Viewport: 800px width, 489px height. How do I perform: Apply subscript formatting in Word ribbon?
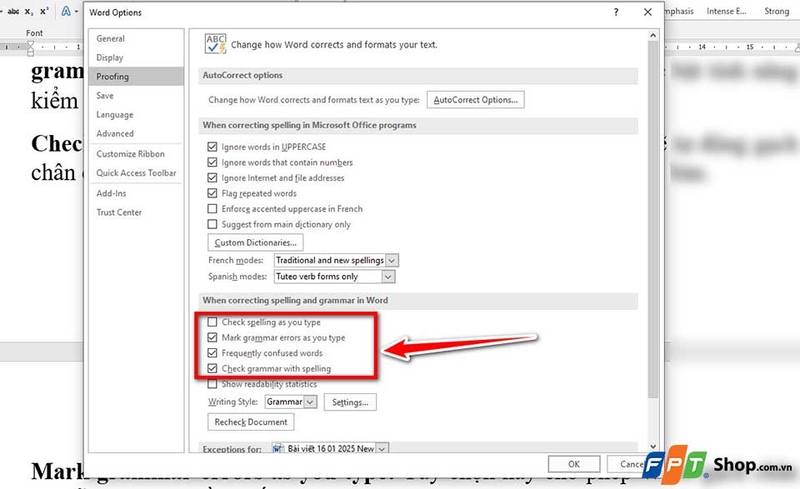point(29,11)
